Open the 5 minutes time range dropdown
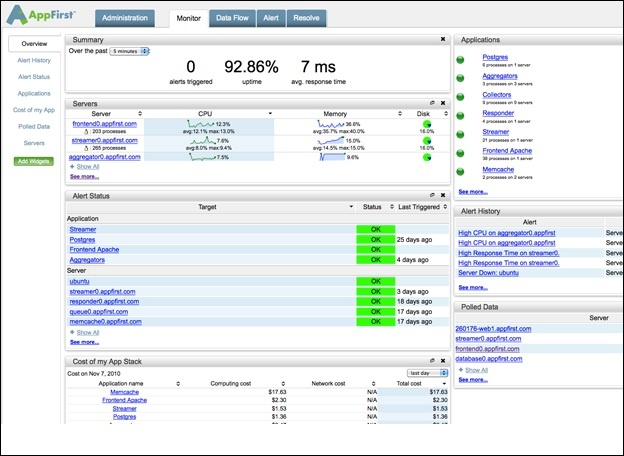Image resolution: width=624 pixels, height=456 pixels. 129,51
